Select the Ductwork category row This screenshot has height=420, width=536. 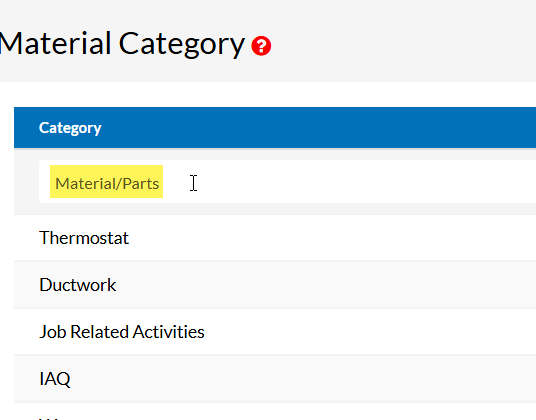(x=275, y=285)
